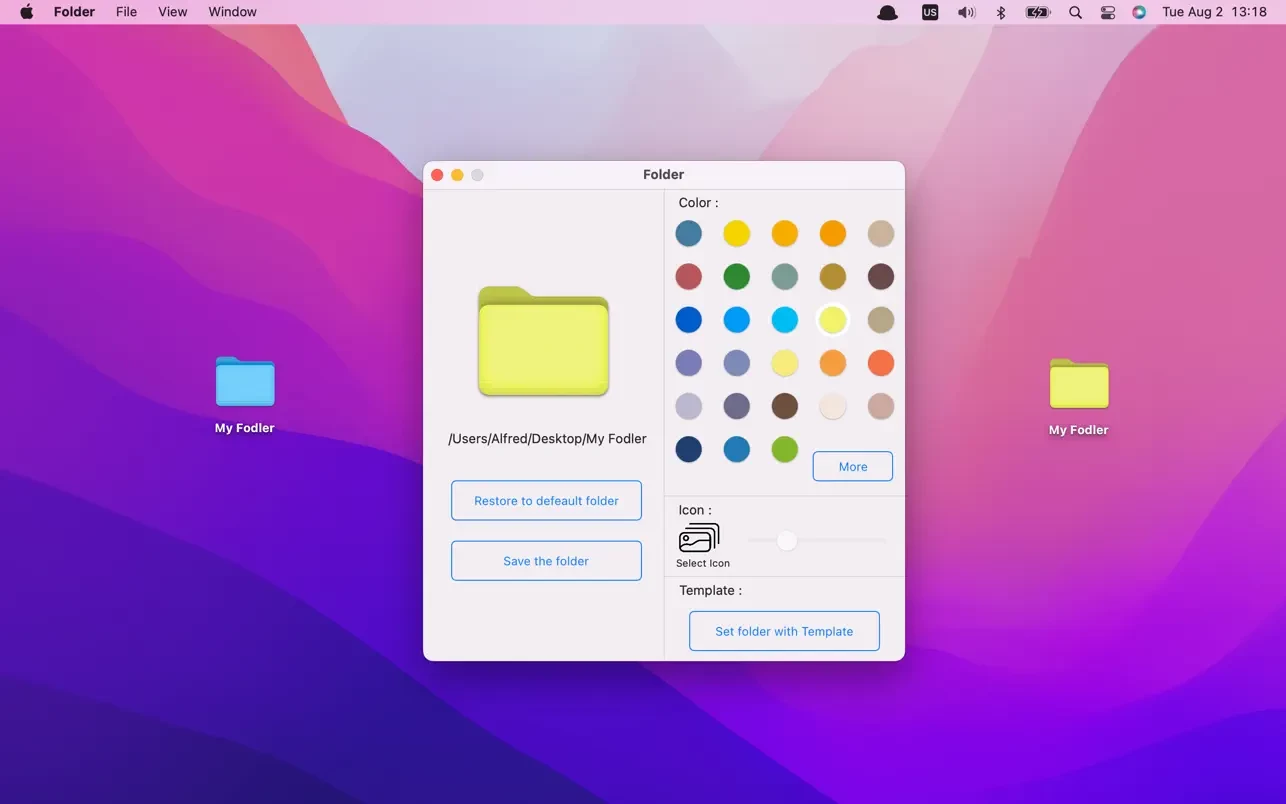1286x804 pixels.
Task: Adjust the icon size slider
Action: click(787, 540)
